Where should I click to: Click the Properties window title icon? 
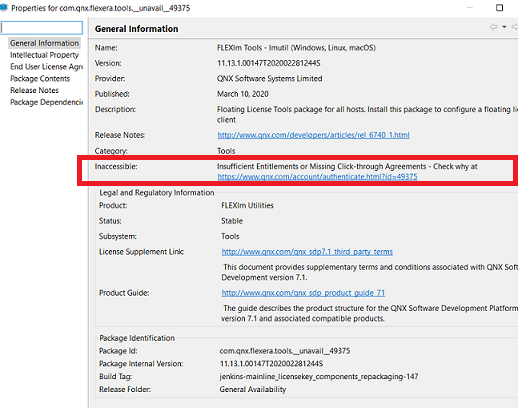click(4, 7)
